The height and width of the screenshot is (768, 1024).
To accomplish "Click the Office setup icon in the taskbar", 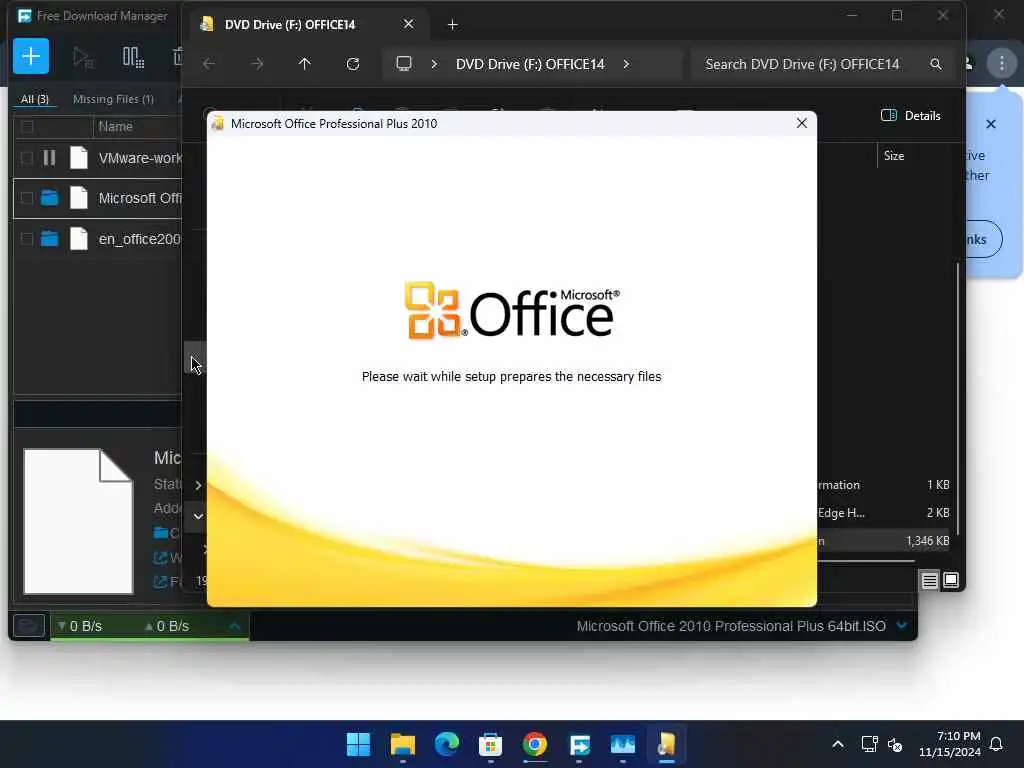I will click(x=667, y=744).
